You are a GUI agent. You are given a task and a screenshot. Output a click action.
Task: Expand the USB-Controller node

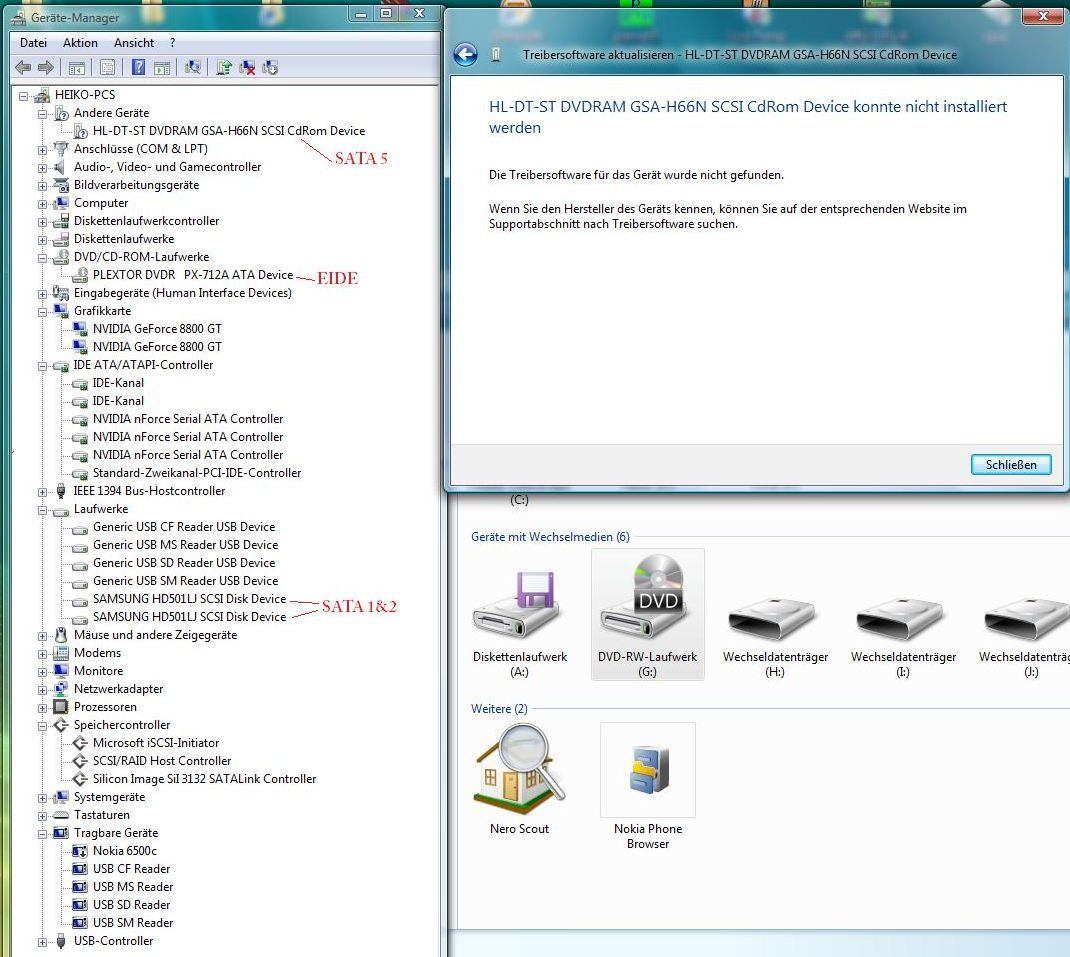[42, 942]
